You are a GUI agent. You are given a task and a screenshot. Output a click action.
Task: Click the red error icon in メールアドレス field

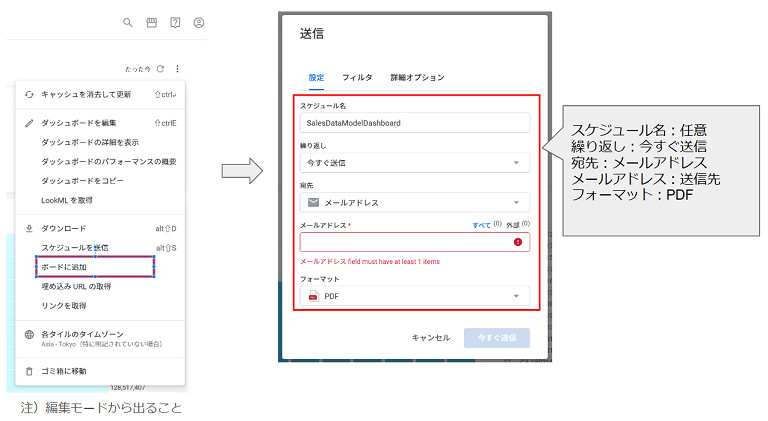coord(518,242)
